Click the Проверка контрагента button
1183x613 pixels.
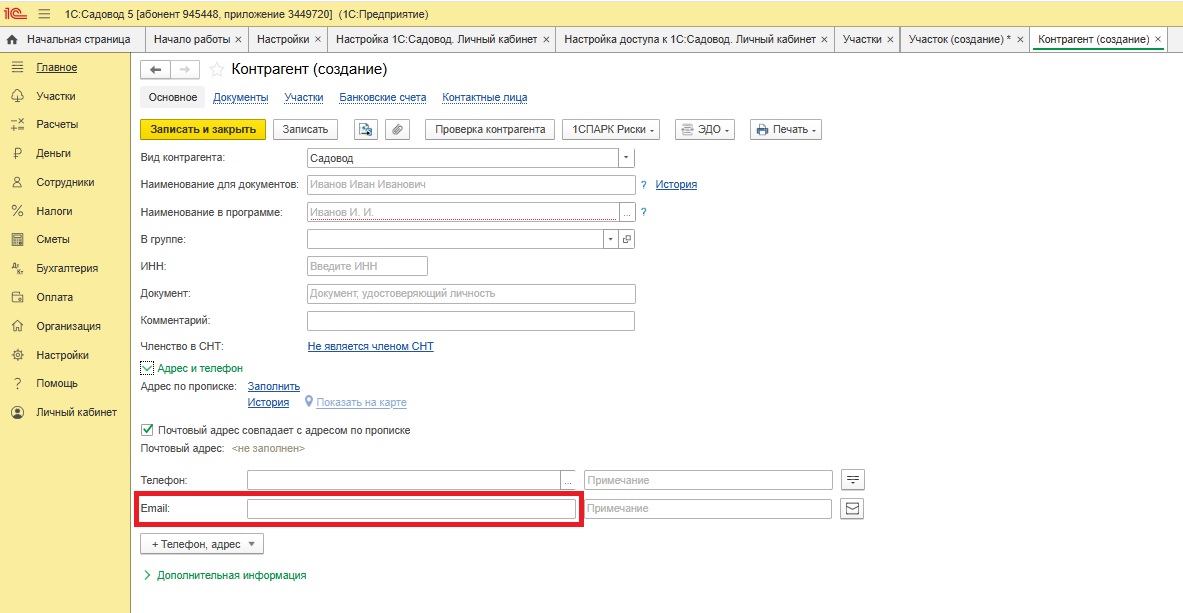pyautogui.click(x=490, y=129)
